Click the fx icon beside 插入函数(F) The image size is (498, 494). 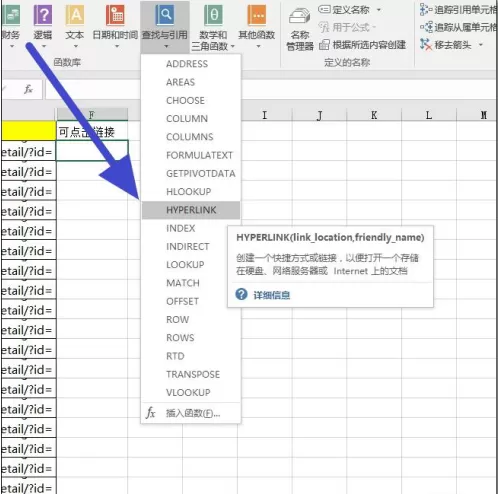point(150,413)
